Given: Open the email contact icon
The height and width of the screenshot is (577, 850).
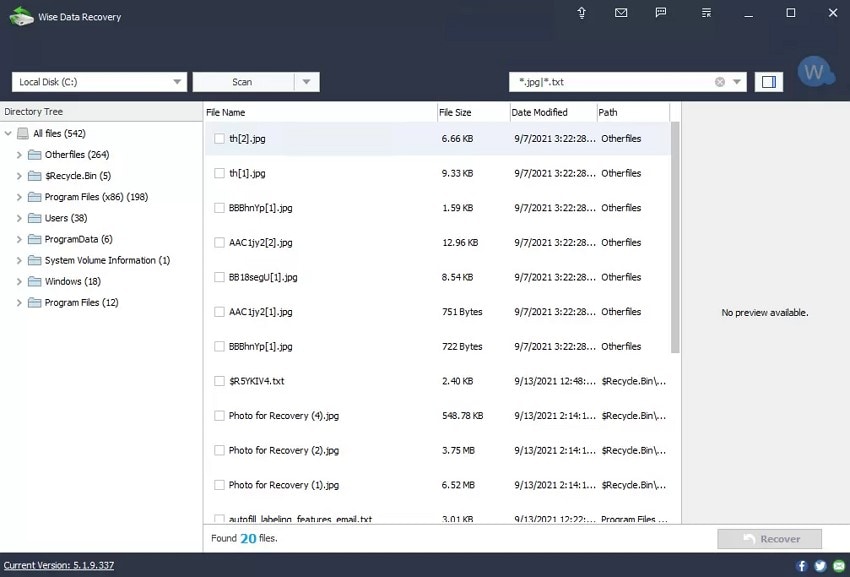Looking at the screenshot, I should [x=621, y=12].
